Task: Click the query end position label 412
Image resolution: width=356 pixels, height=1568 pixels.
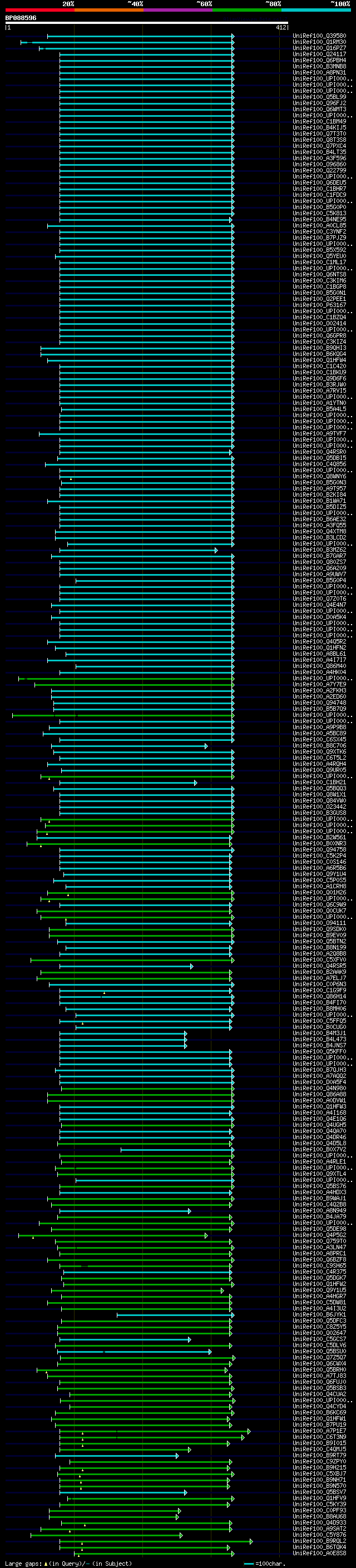Action: coord(280,27)
